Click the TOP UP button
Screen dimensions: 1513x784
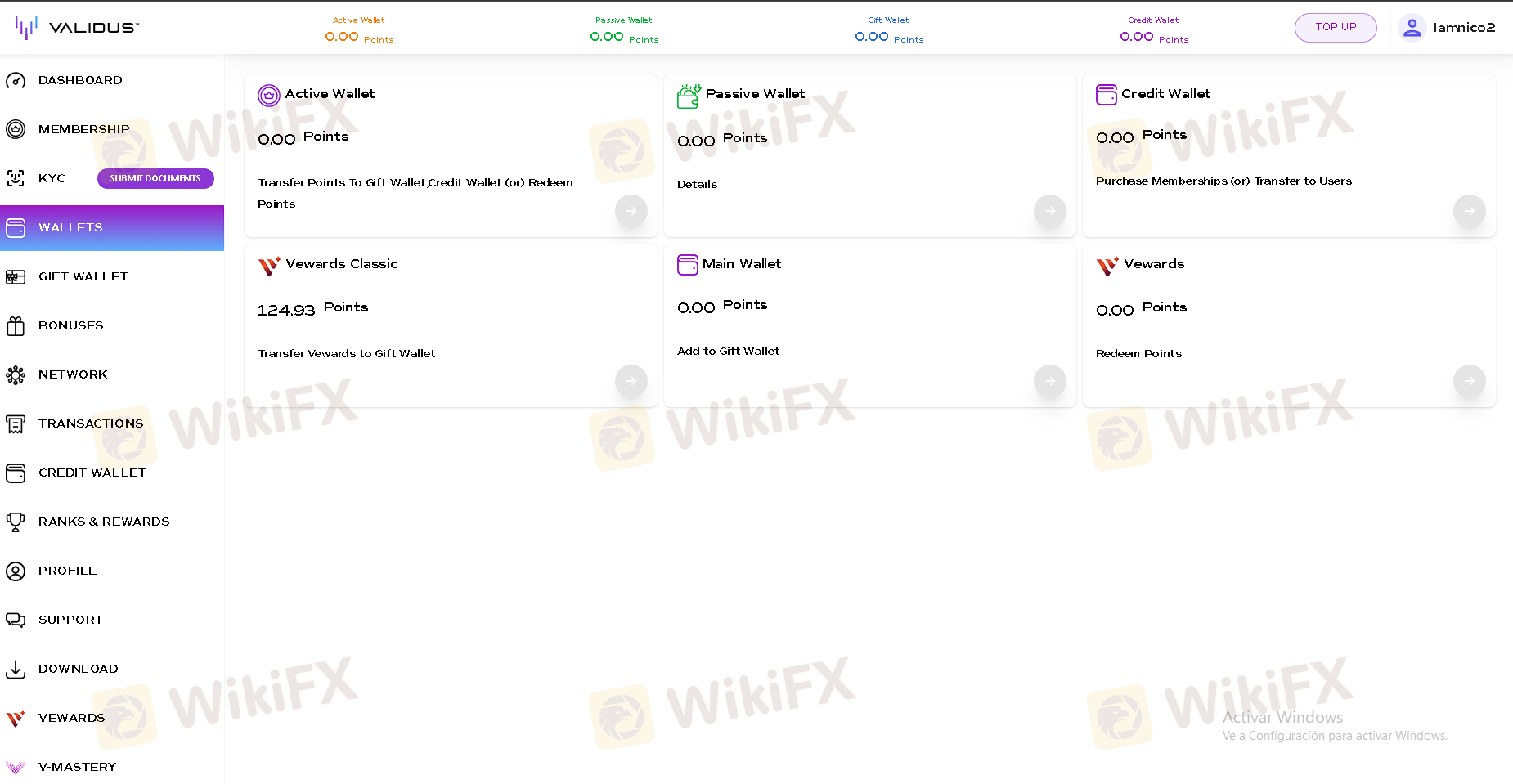1336,27
